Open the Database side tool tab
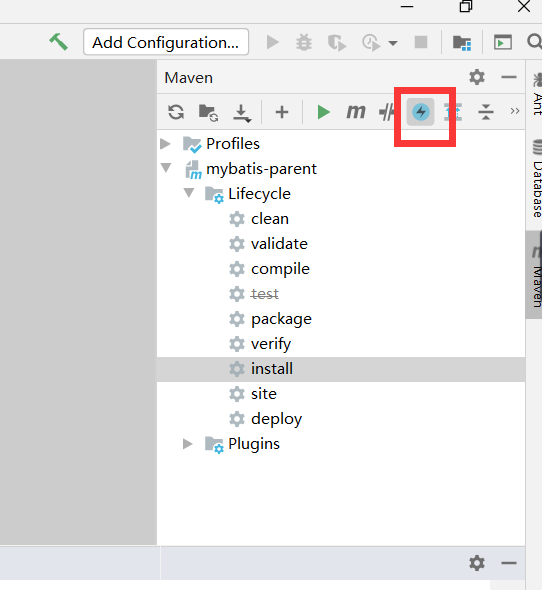The image size is (542, 590). point(537,179)
